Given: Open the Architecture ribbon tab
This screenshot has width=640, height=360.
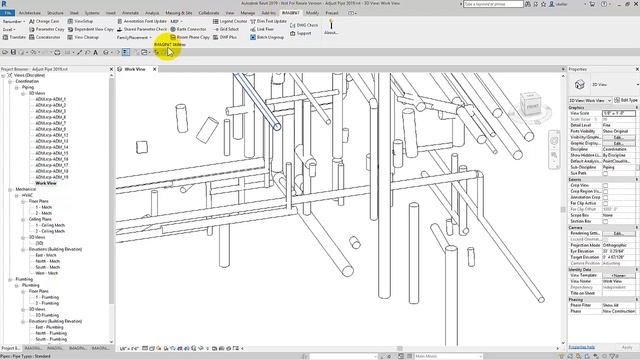Looking at the screenshot, I should [30, 13].
